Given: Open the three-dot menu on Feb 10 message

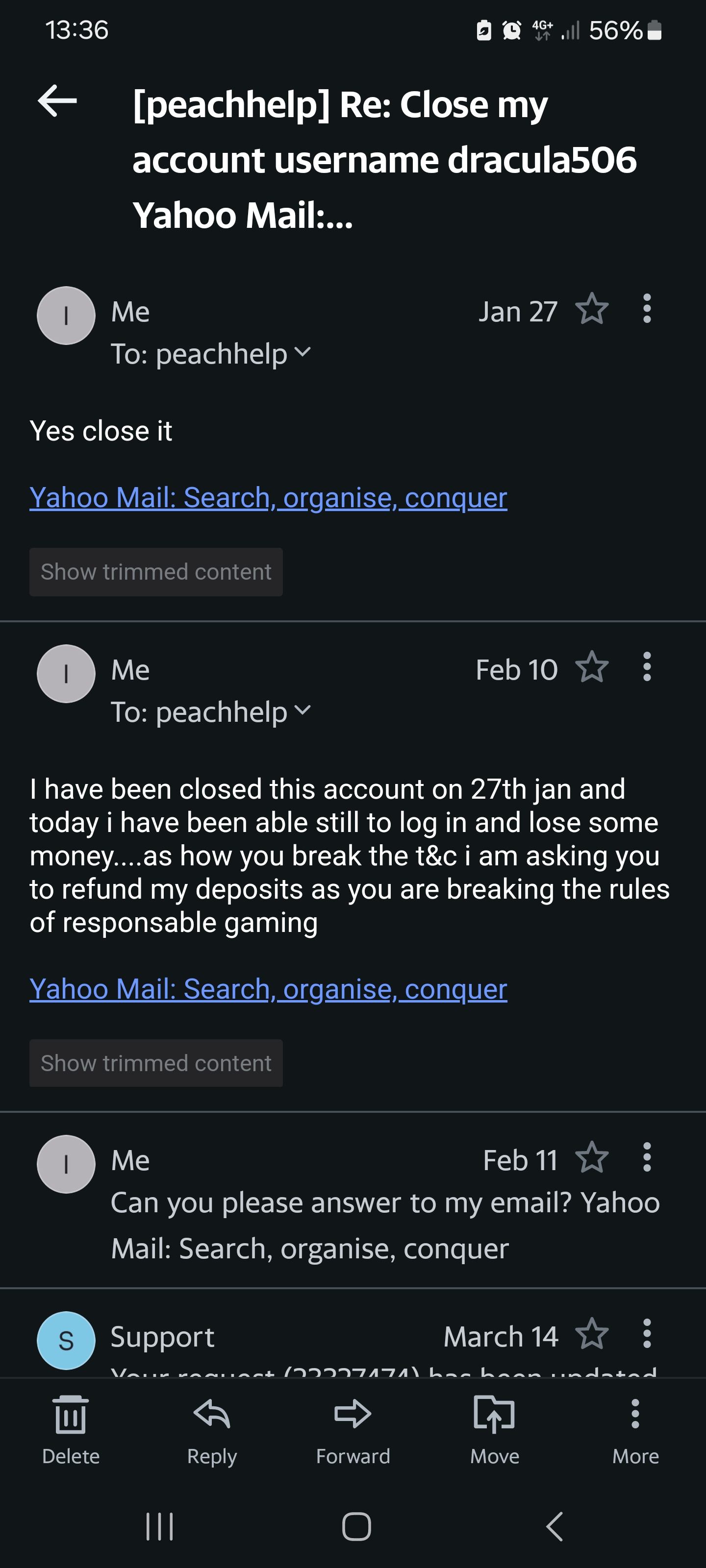Looking at the screenshot, I should [x=647, y=667].
